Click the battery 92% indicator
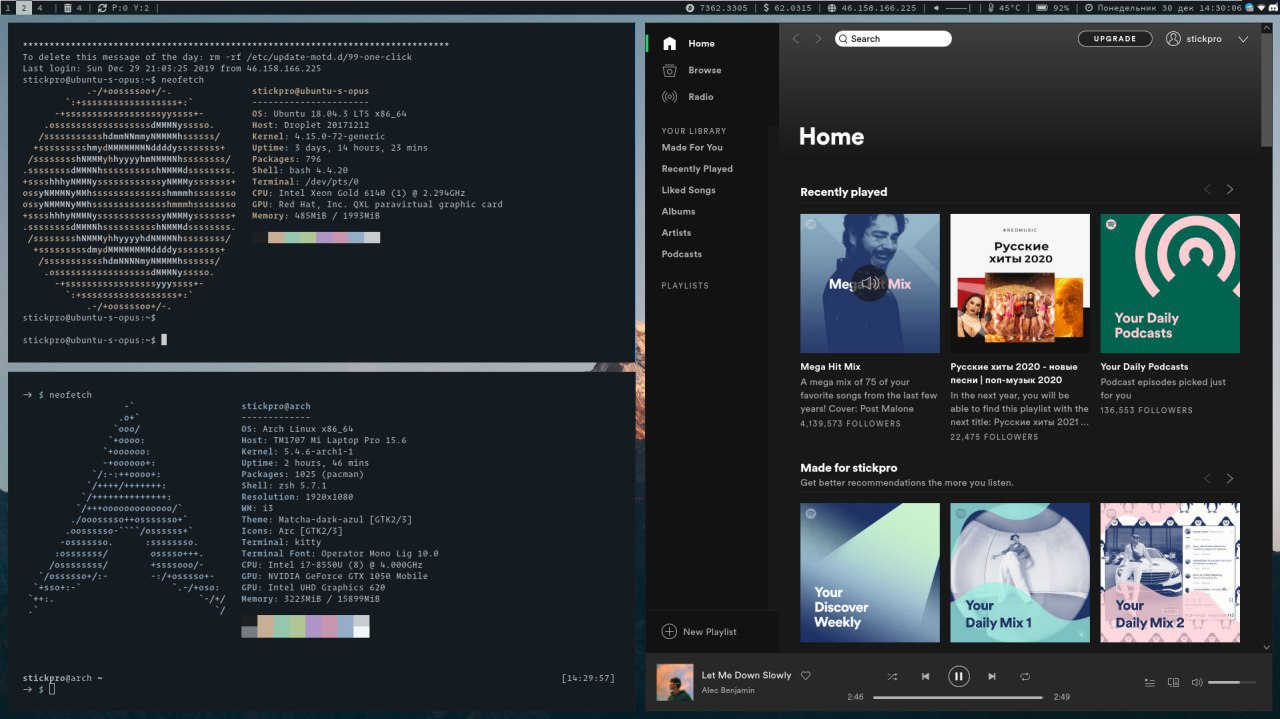The image size is (1280, 719). click(x=1053, y=8)
